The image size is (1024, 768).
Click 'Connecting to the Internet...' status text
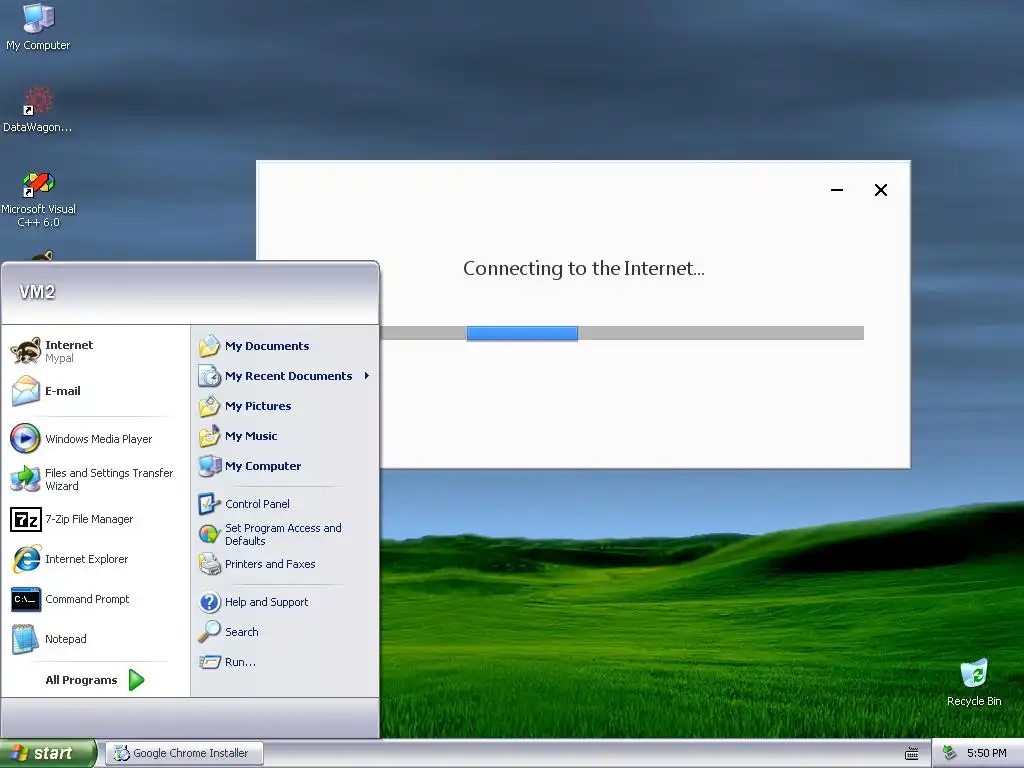click(584, 268)
